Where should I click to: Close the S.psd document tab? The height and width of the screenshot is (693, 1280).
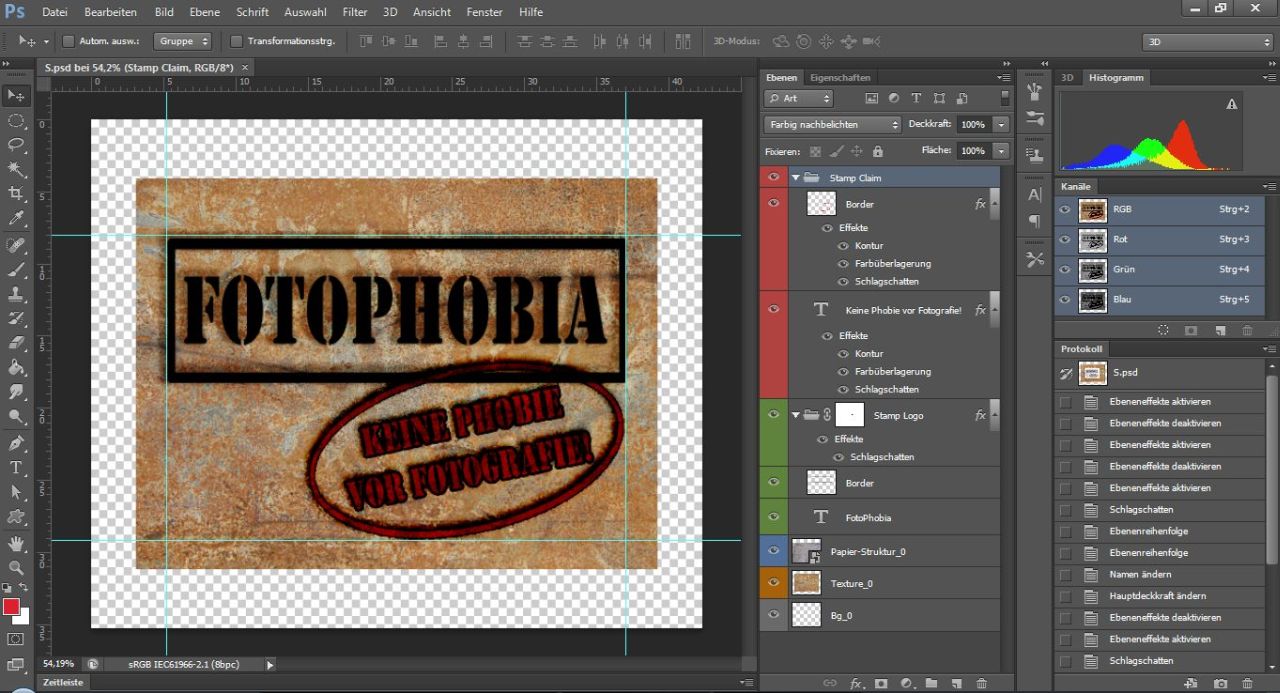click(x=245, y=67)
